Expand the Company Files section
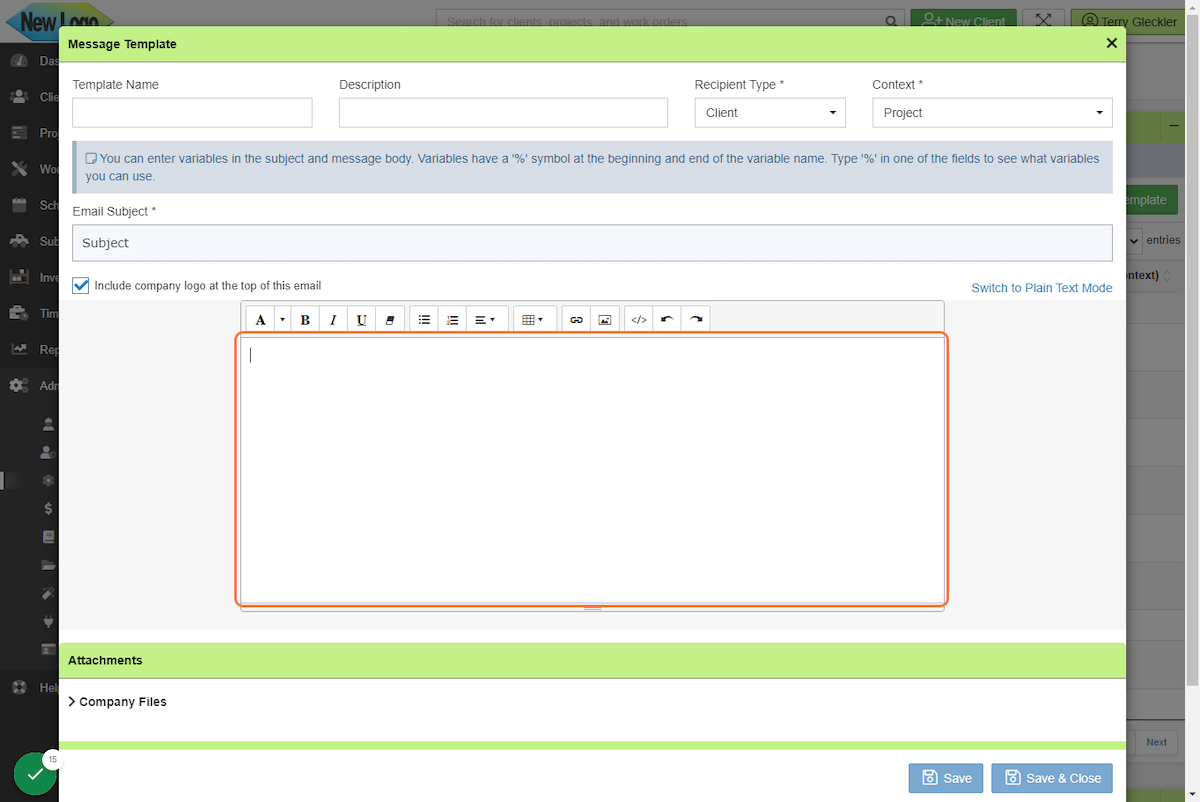This screenshot has width=1200, height=802. click(117, 701)
